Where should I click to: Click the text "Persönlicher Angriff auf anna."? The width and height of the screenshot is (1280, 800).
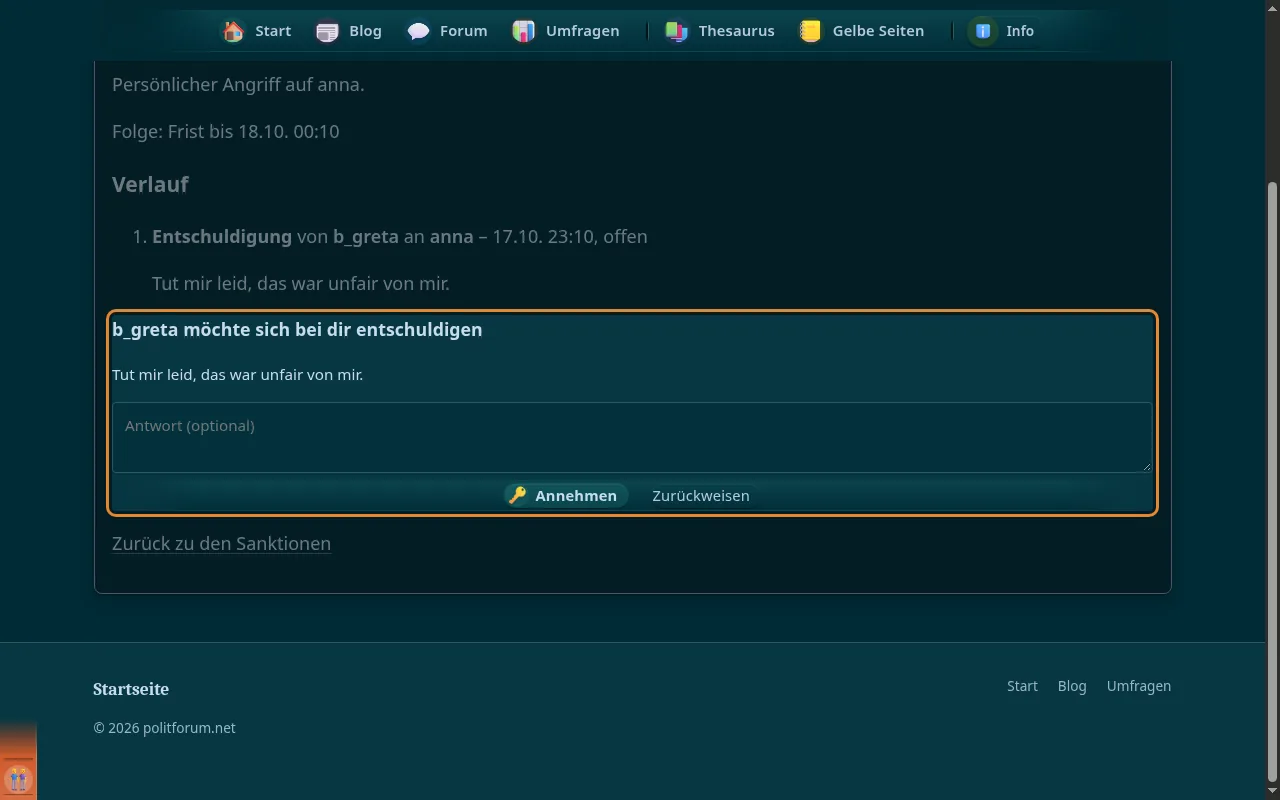238,84
